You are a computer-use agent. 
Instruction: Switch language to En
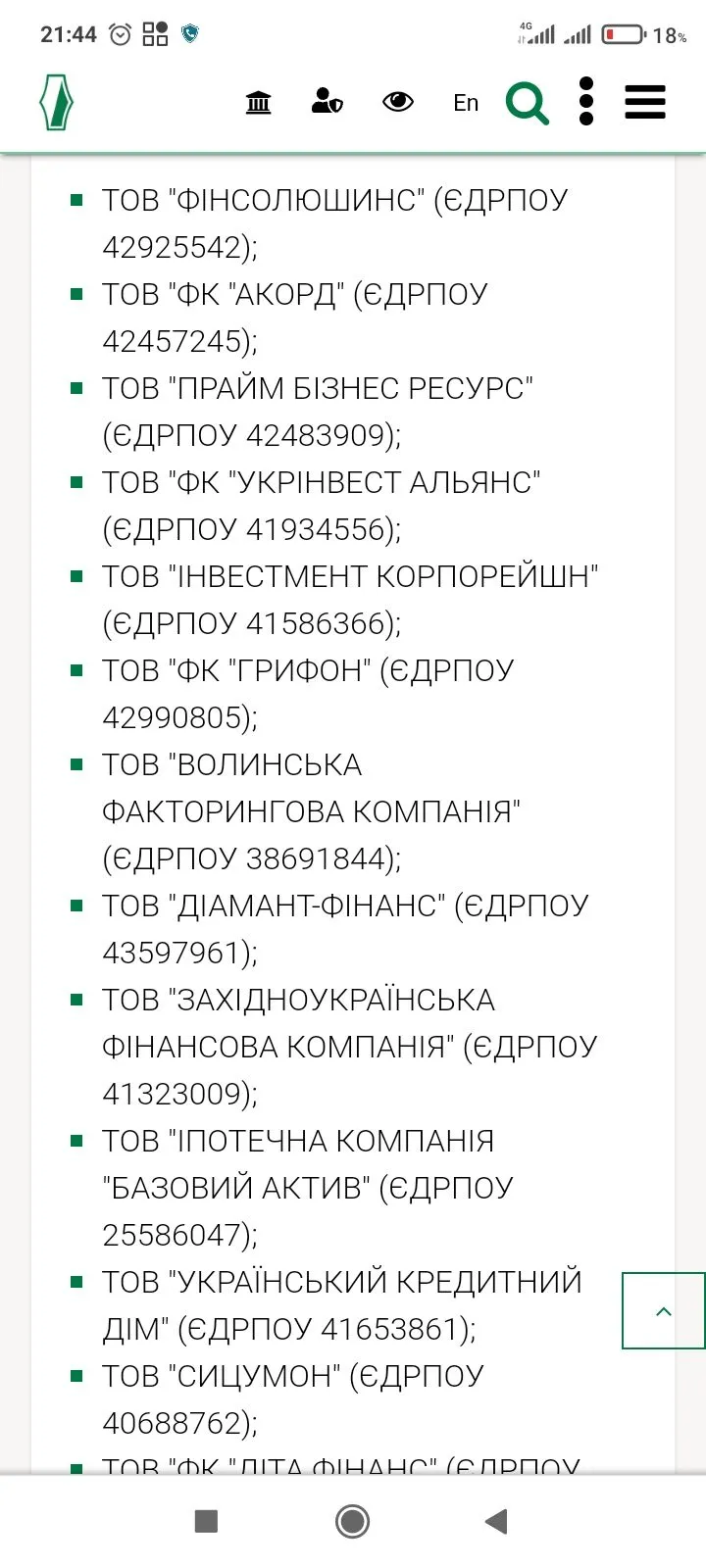(466, 103)
